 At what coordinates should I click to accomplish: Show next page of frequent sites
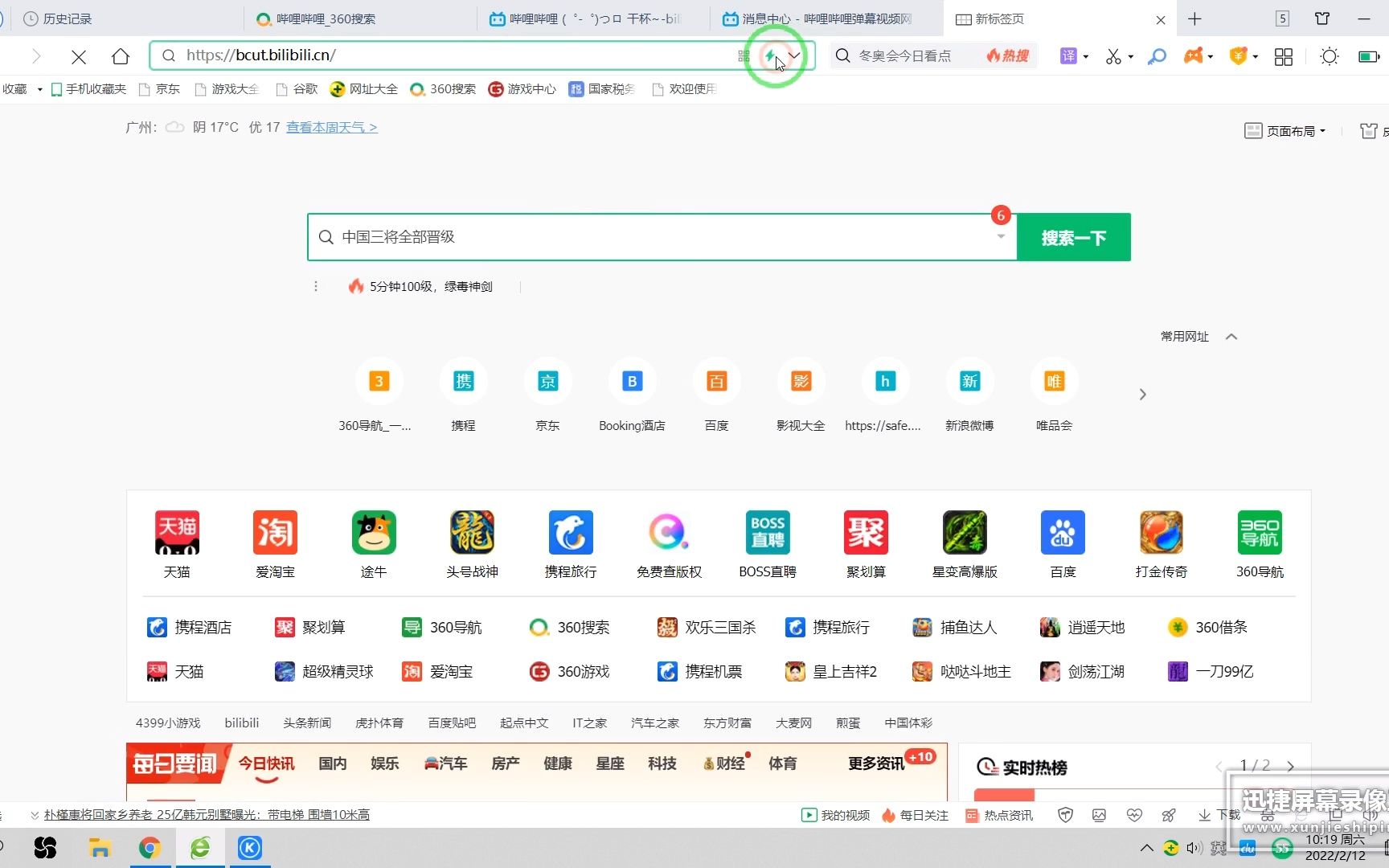(x=1142, y=395)
